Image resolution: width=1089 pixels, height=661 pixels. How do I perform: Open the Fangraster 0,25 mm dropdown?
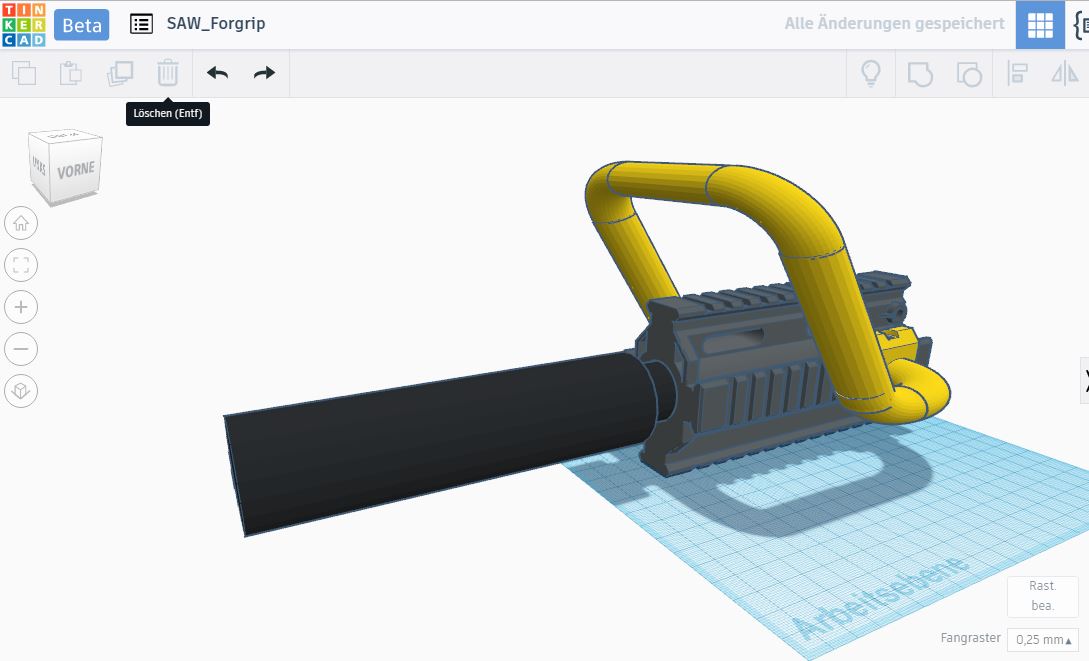[1043, 639]
